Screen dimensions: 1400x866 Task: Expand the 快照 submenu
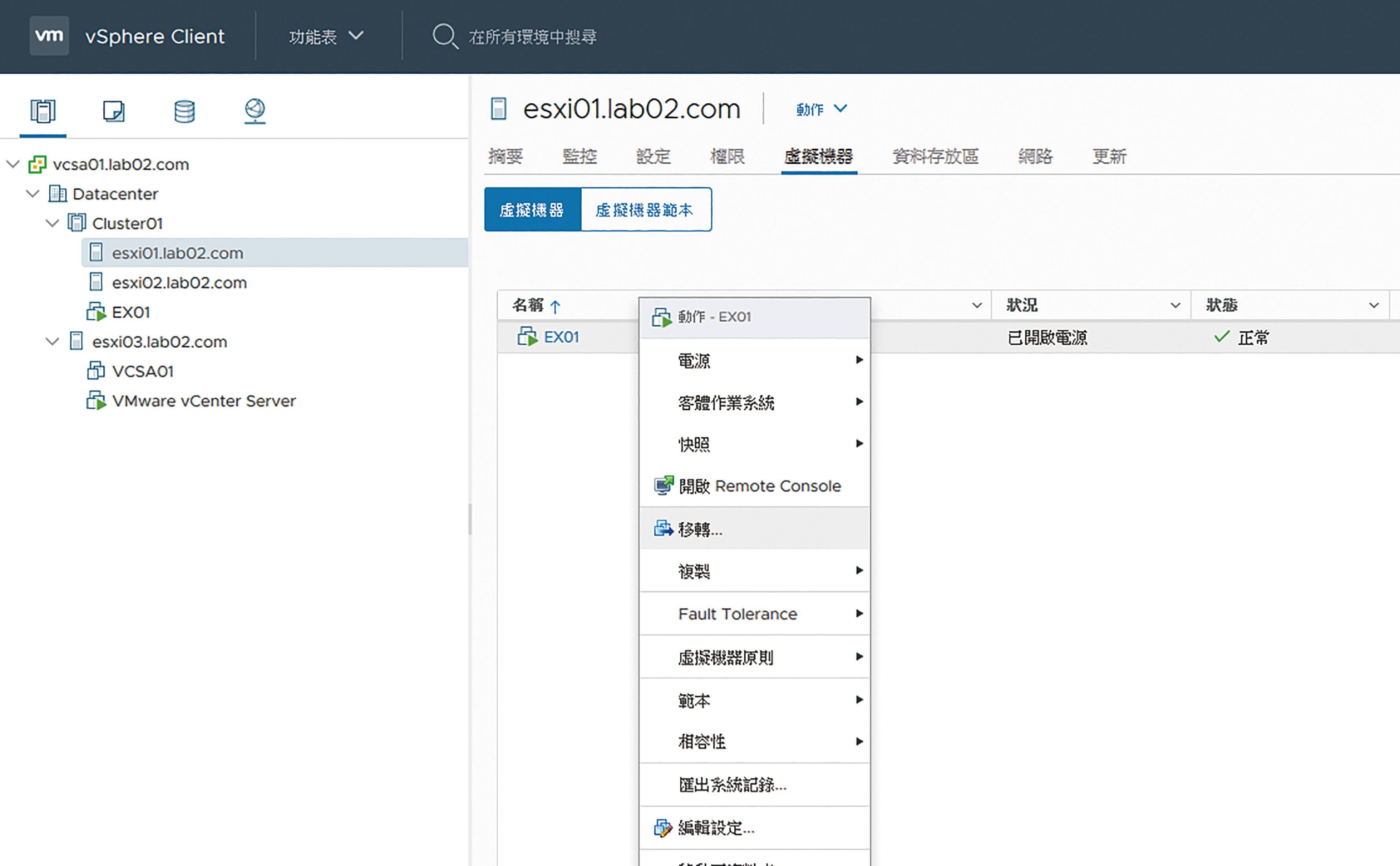754,444
